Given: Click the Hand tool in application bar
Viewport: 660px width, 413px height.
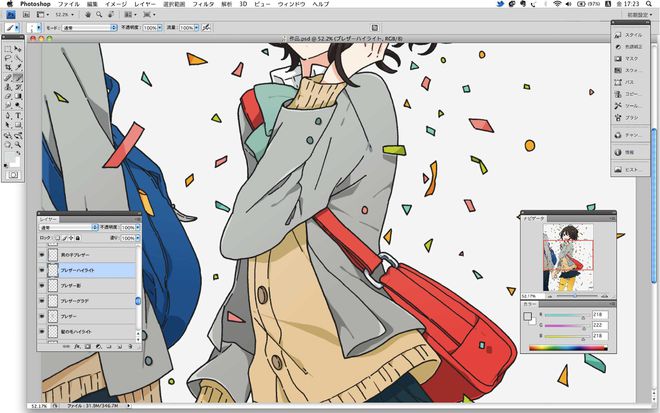Looking at the screenshot, I should (x=88, y=14).
